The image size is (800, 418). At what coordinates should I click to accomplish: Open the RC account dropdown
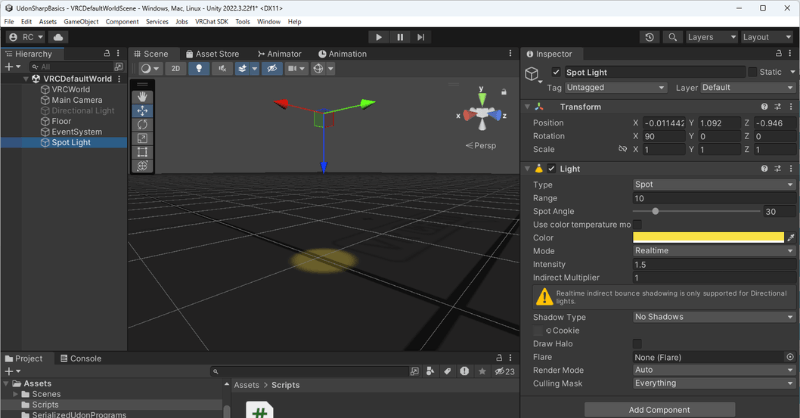tap(26, 37)
